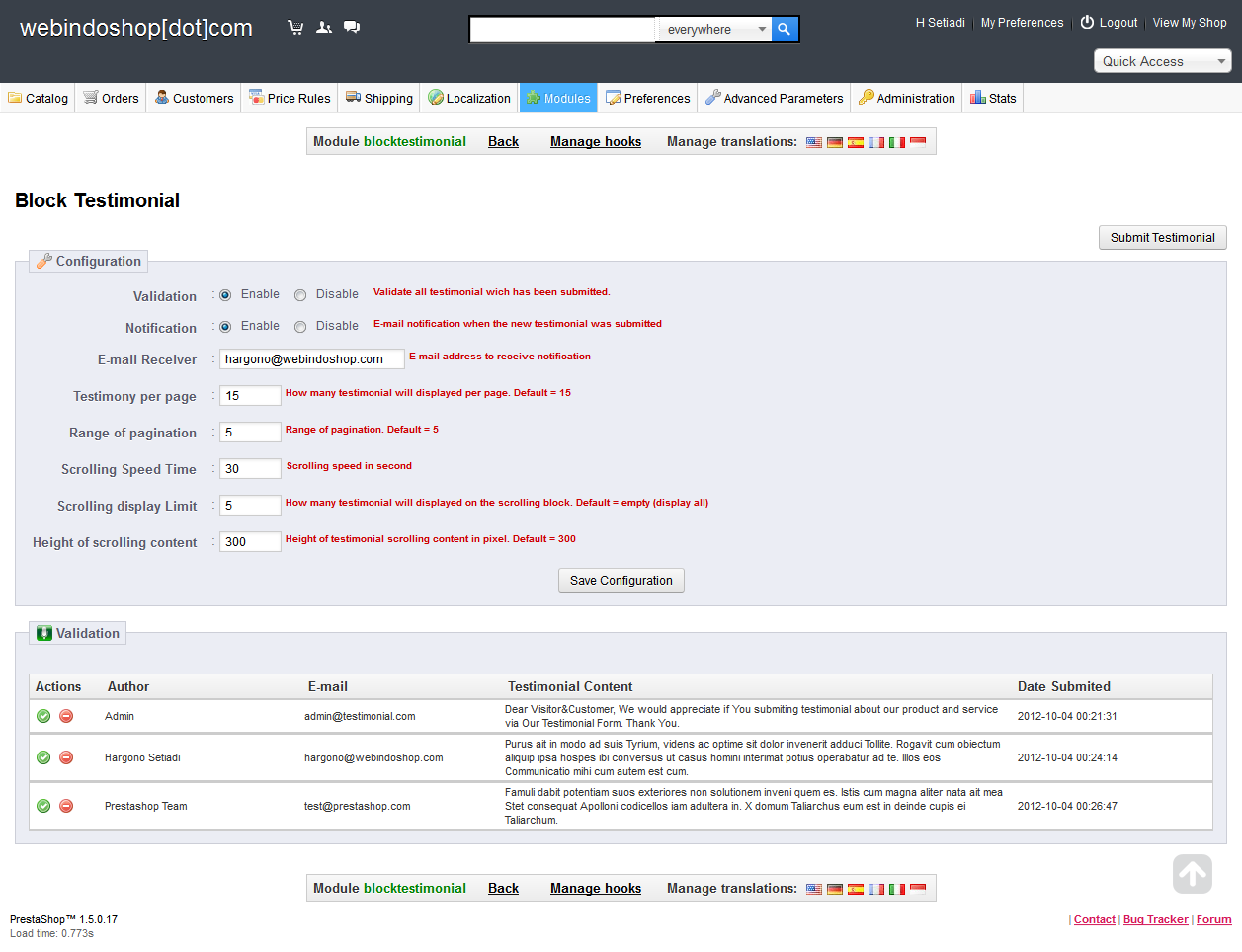Select the US flag in bottom translations bar
The height and width of the screenshot is (952, 1242).
point(814,889)
